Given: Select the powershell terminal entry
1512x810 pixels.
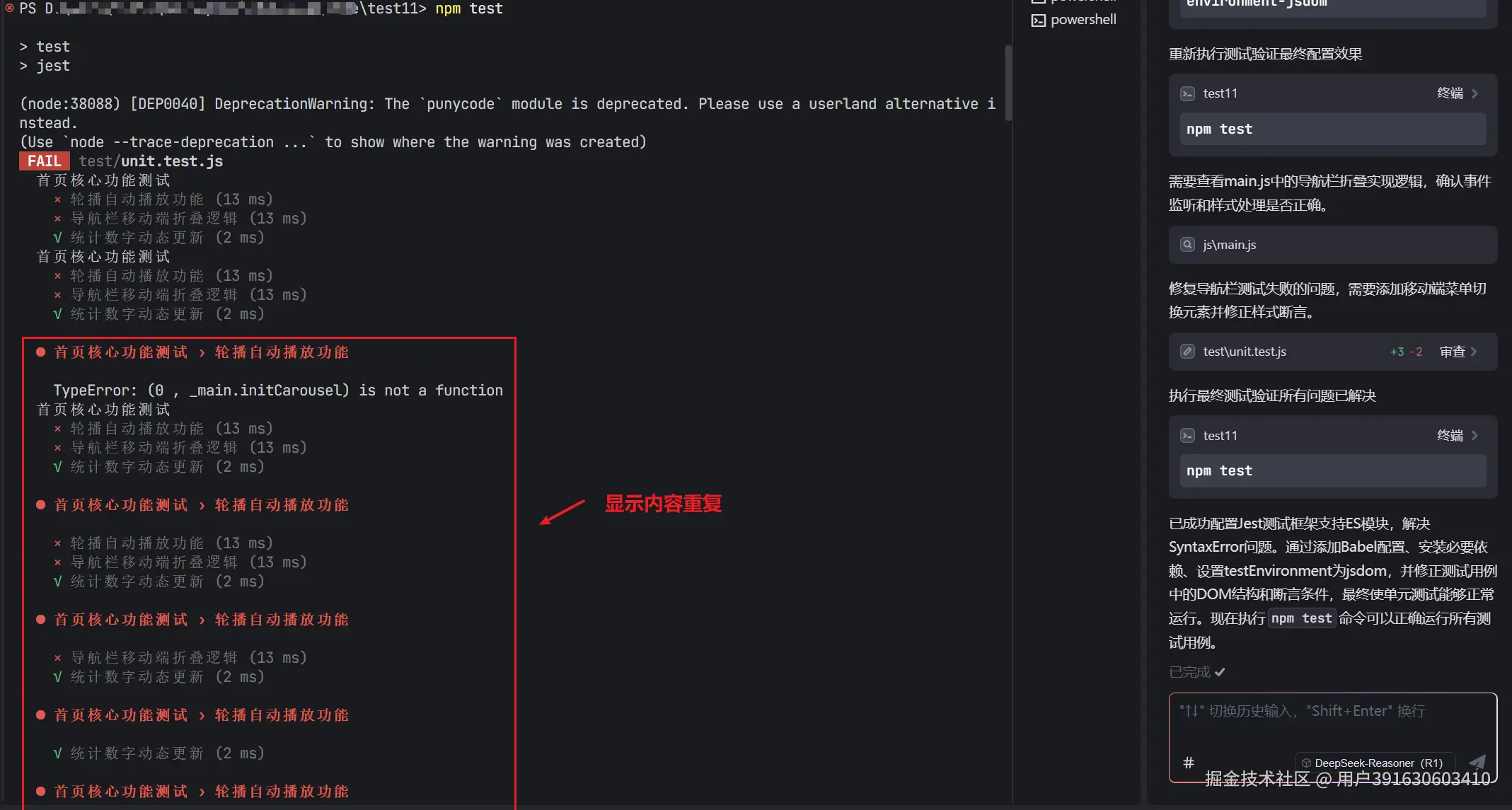Looking at the screenshot, I should pos(1083,20).
